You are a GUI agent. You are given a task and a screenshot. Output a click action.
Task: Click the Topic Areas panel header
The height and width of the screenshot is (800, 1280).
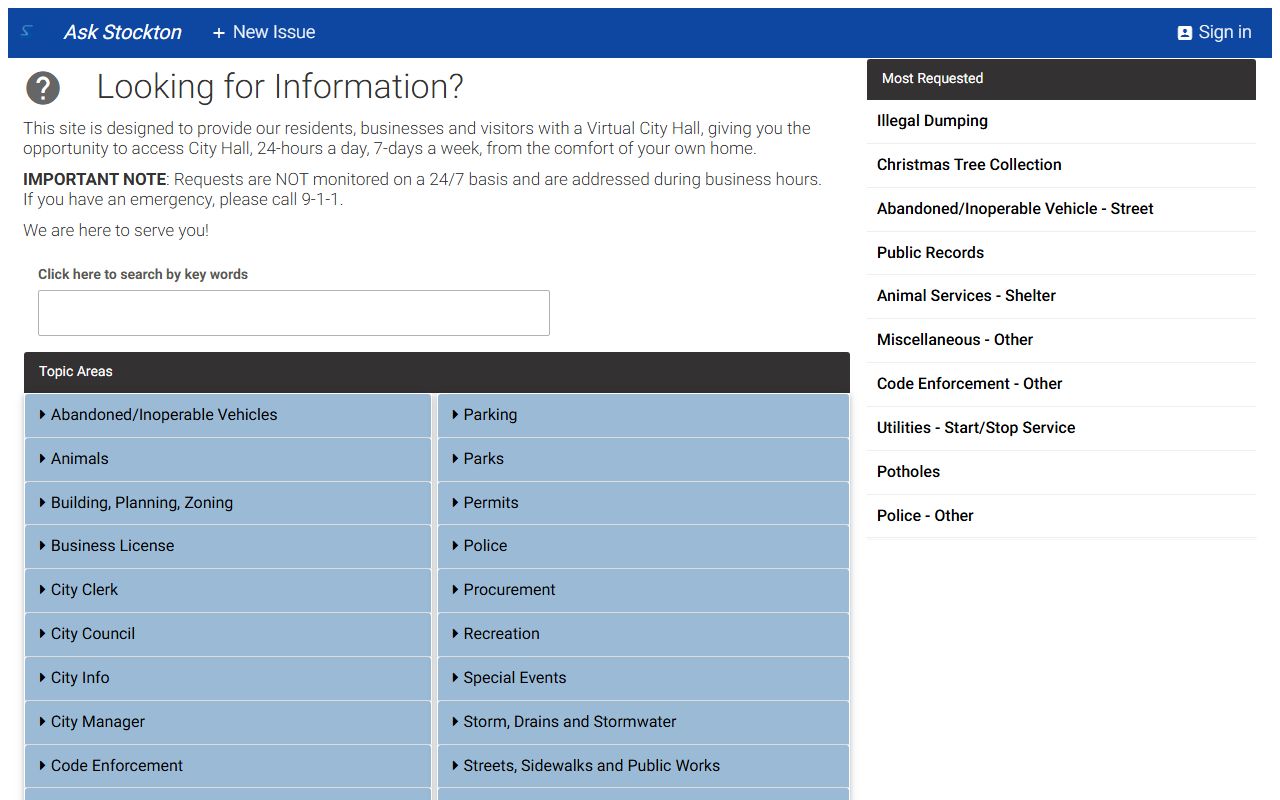coord(437,372)
